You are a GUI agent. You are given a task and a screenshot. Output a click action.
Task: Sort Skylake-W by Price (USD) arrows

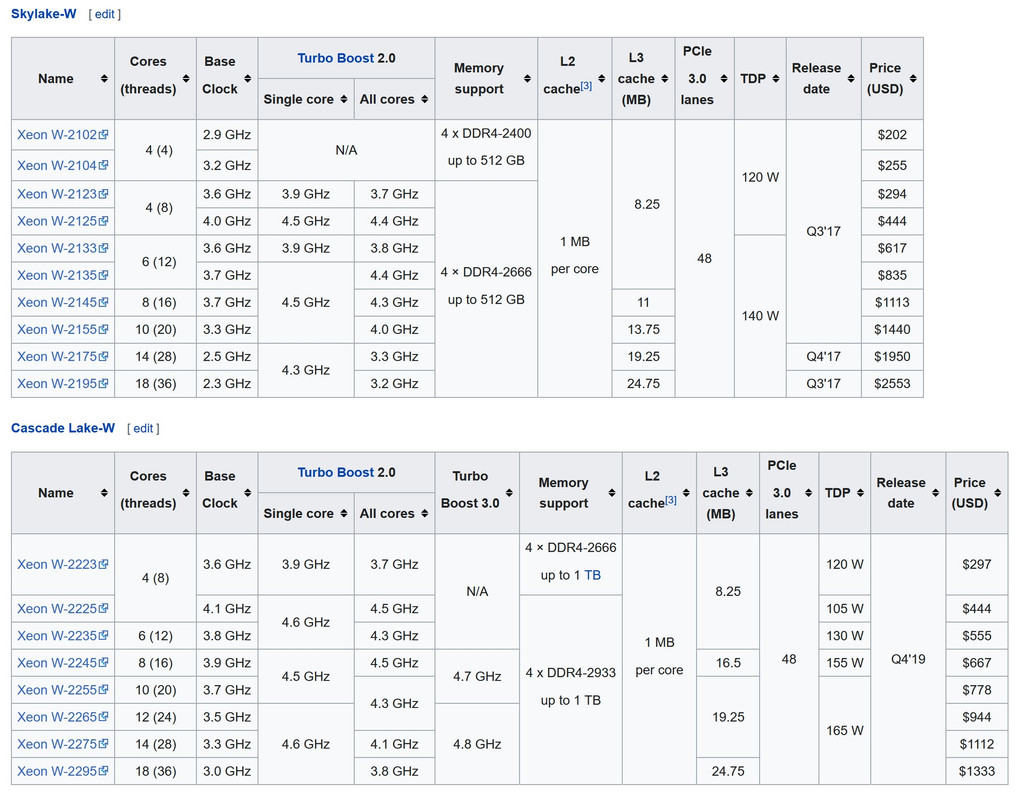[x=913, y=79]
